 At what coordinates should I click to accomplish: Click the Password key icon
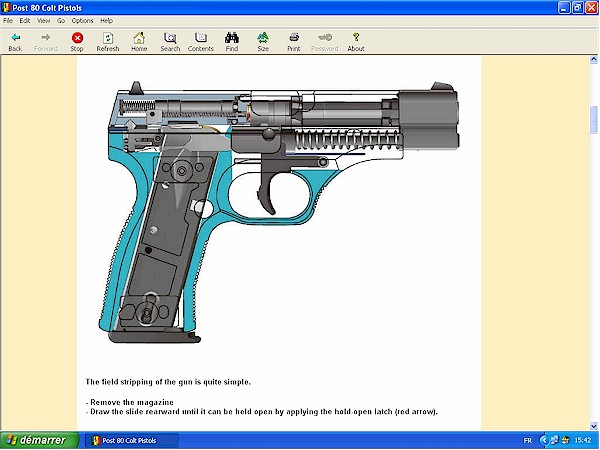[324, 41]
